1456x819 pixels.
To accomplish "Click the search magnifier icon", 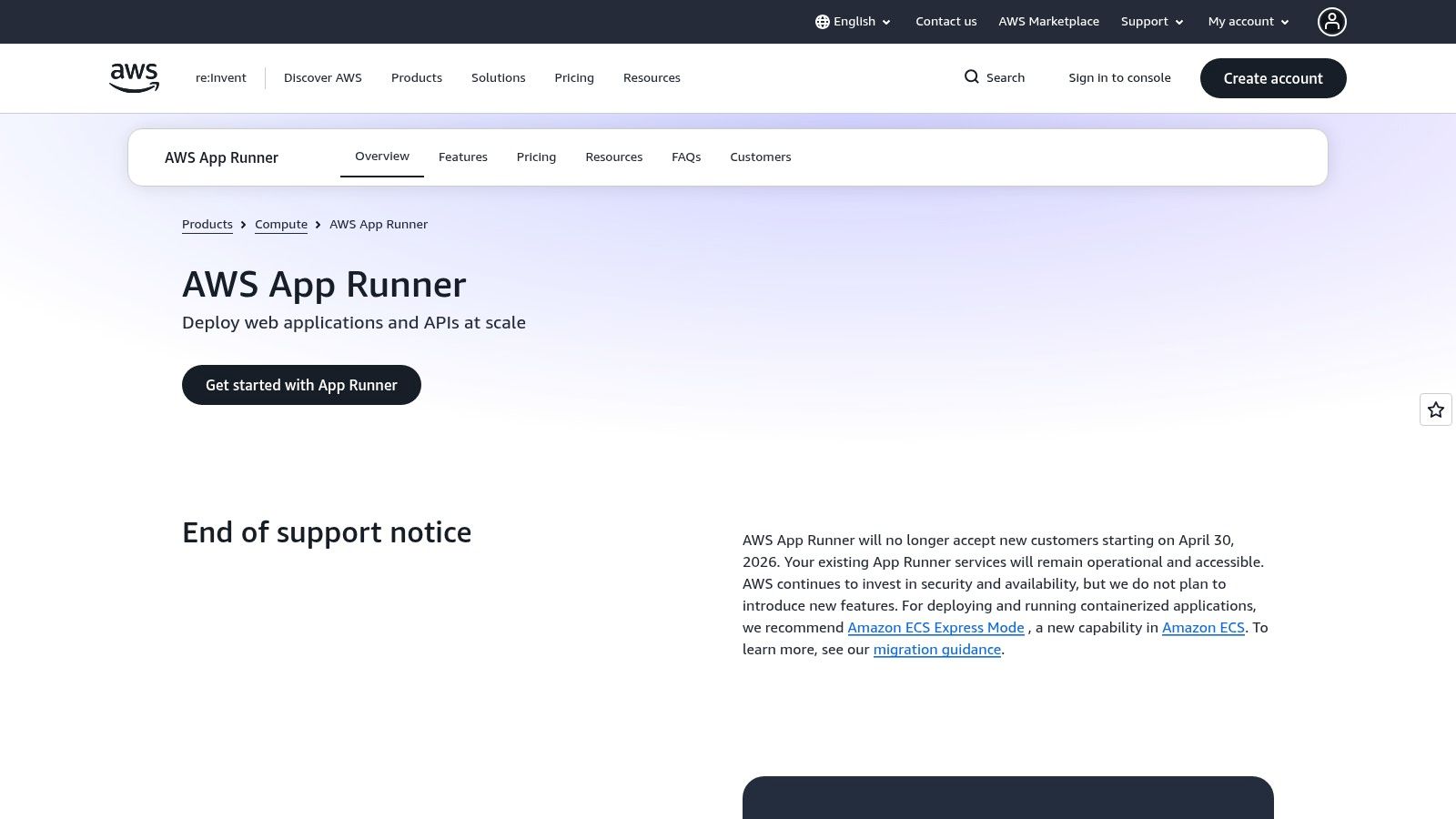I will 972,77.
